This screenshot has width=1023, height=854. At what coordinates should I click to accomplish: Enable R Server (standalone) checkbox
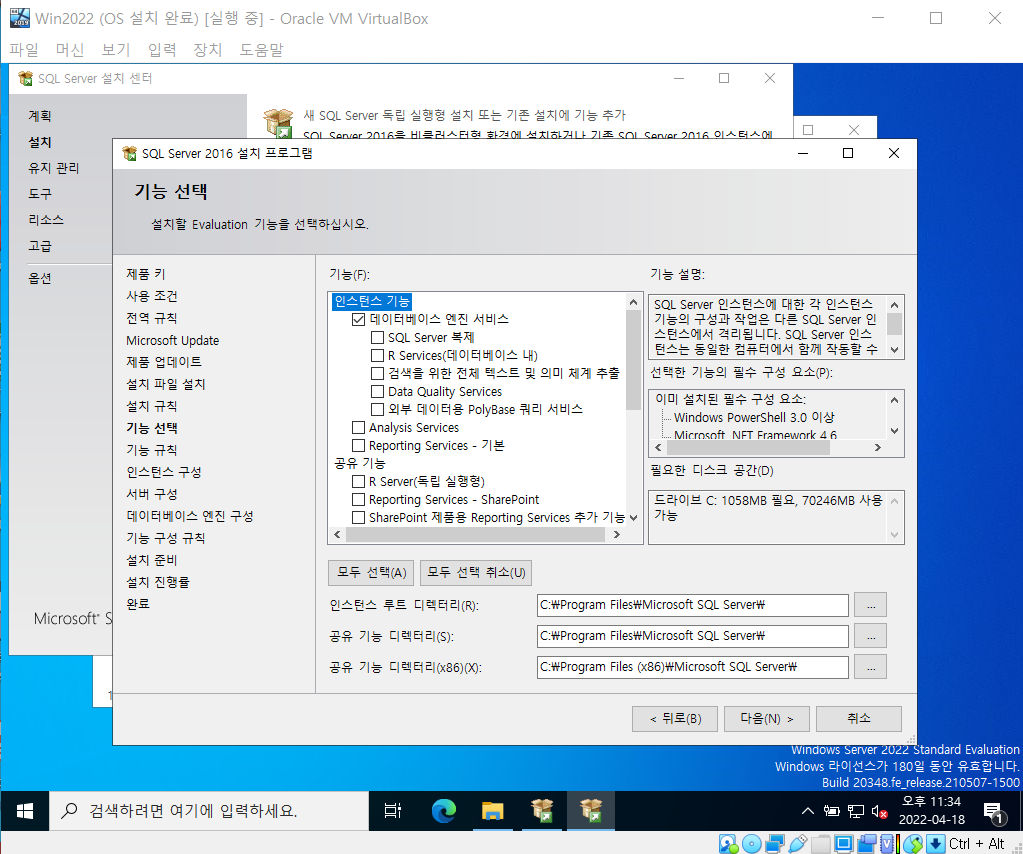click(x=358, y=481)
